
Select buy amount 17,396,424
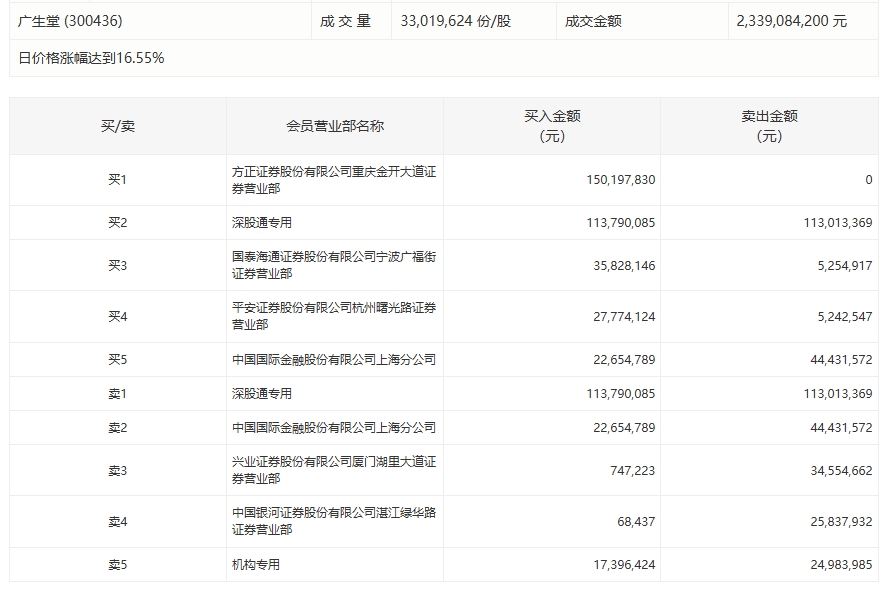click(624, 565)
